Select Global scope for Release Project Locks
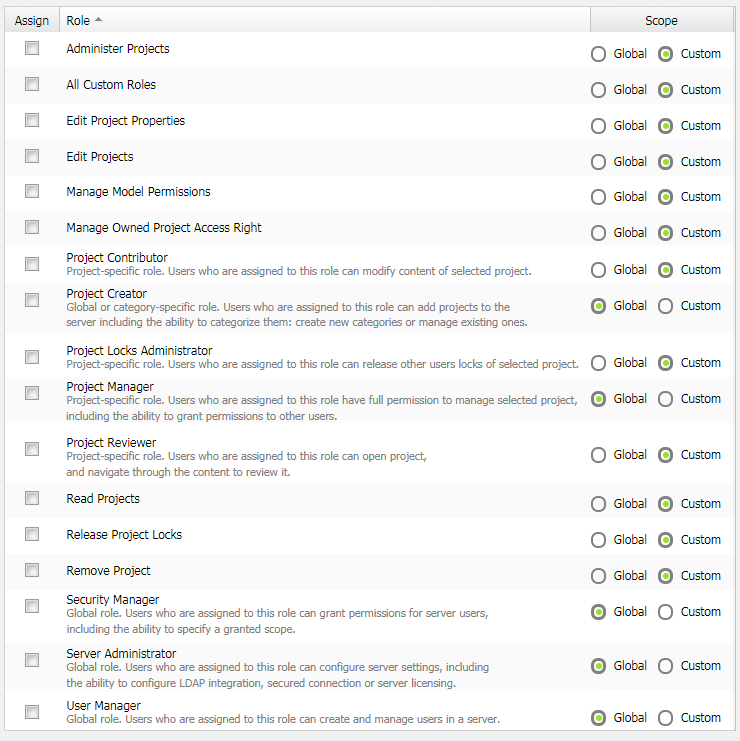 [x=599, y=540]
